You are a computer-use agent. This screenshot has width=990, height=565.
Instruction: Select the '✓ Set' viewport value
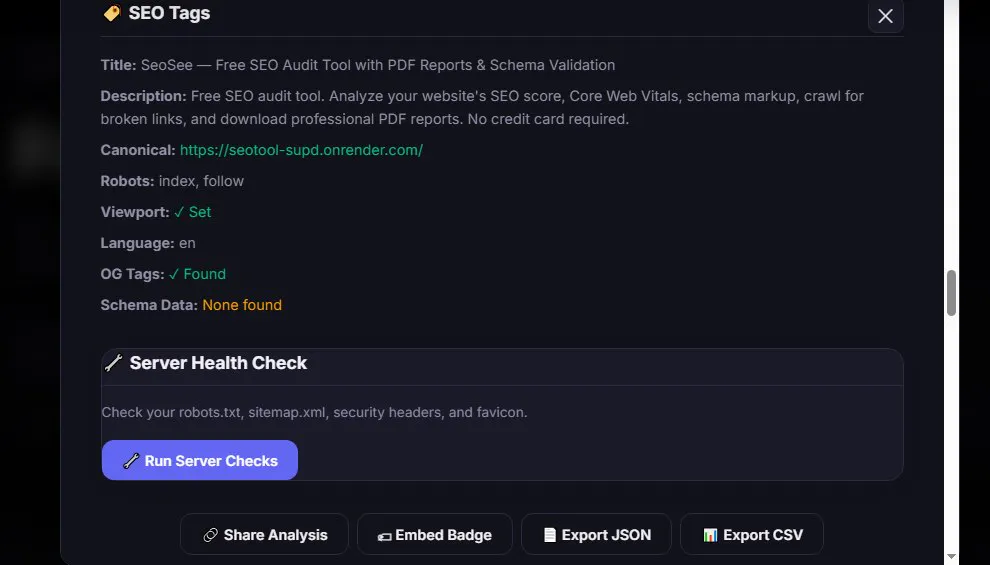coord(193,212)
